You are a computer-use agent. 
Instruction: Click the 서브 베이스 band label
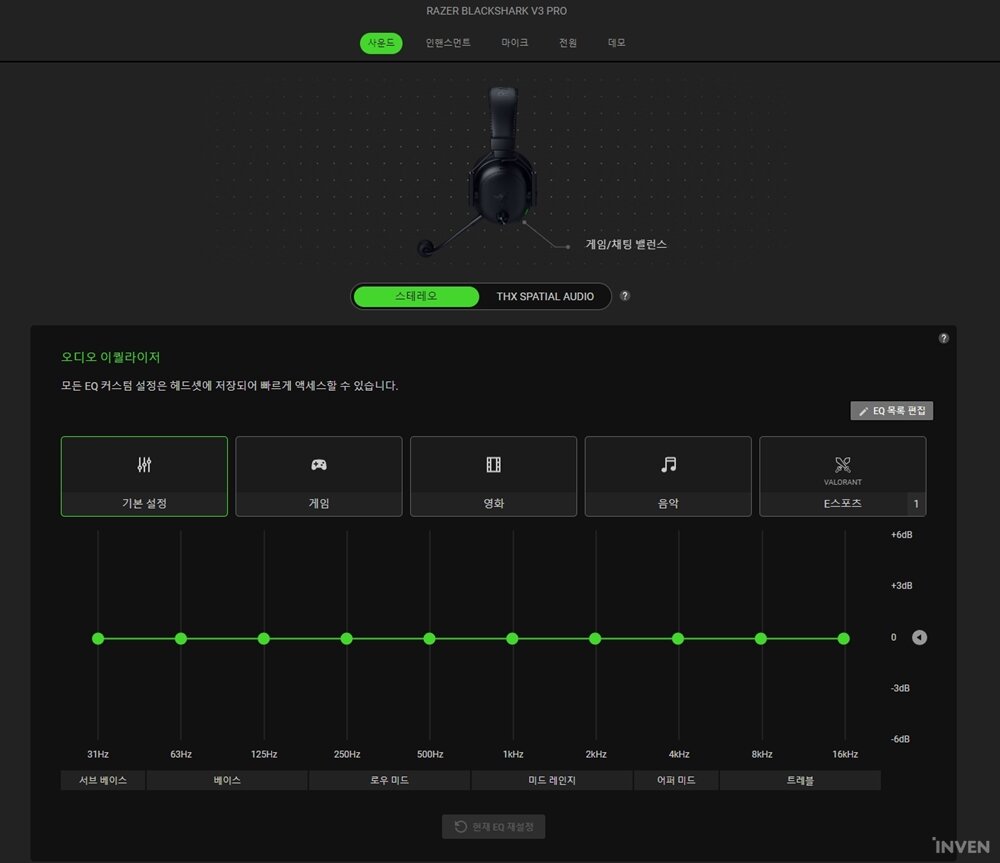pos(103,780)
